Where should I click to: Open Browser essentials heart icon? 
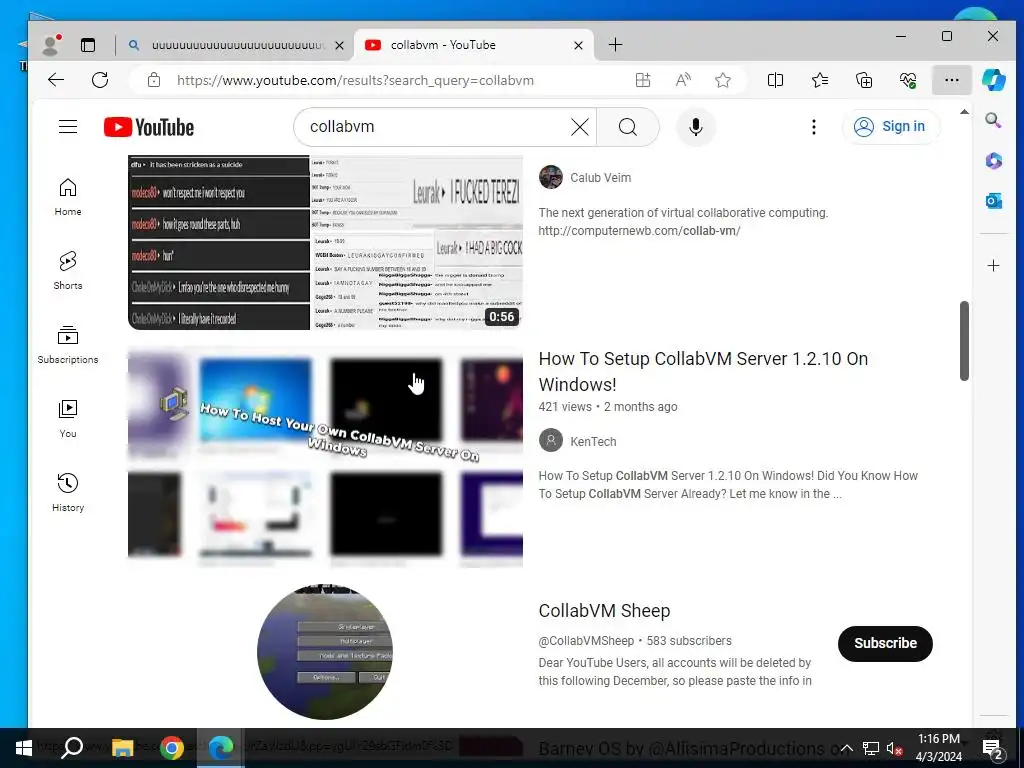[x=908, y=80]
